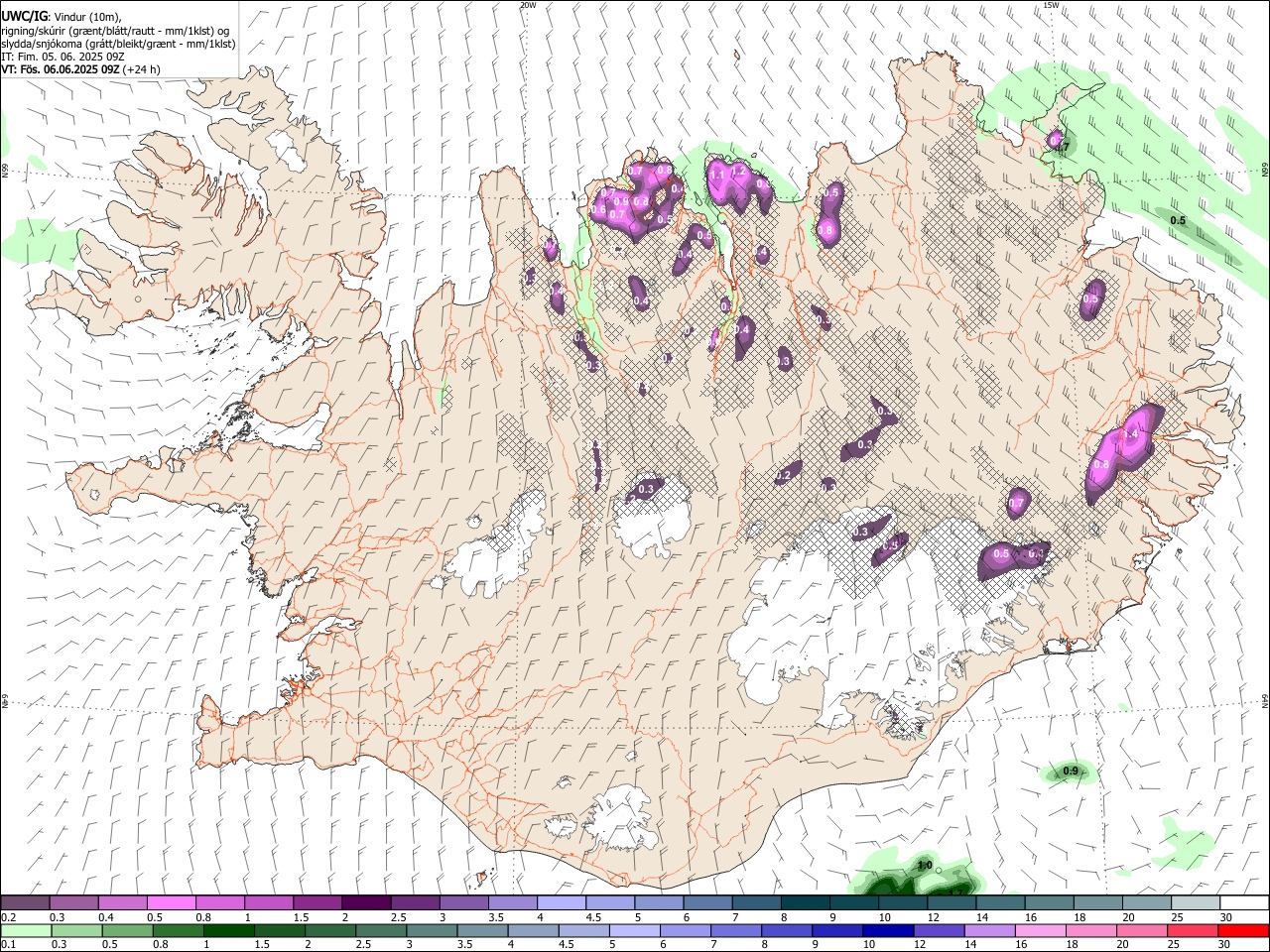Click the '1.7' value near the northeast peninsula
This screenshot has height=952, width=1270.
[x=1062, y=148]
